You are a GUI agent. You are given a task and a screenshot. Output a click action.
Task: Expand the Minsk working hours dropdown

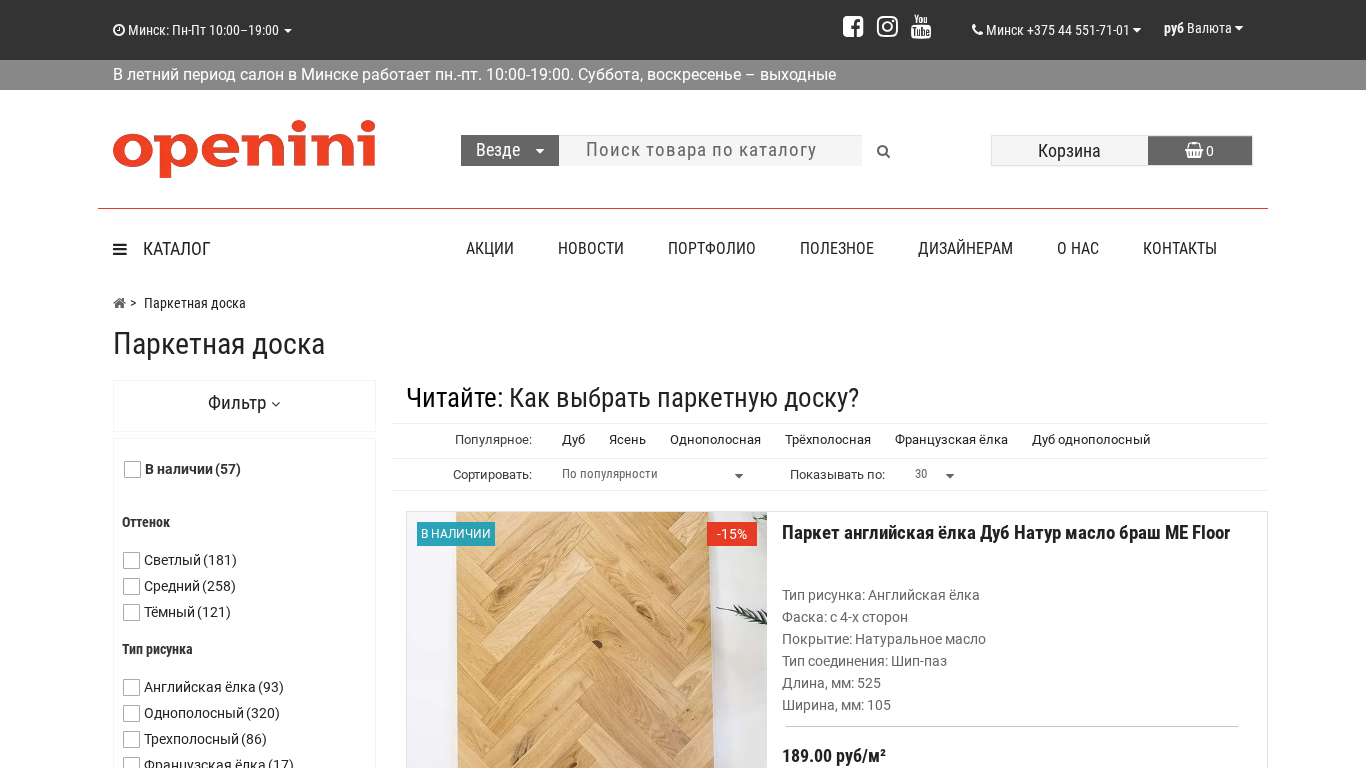202,30
